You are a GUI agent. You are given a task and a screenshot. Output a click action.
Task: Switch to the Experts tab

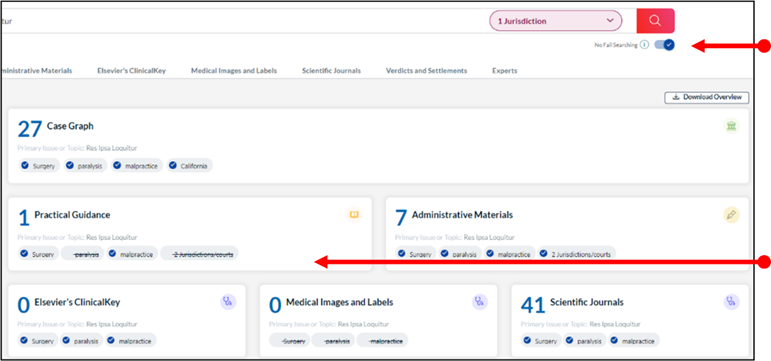[x=504, y=71]
